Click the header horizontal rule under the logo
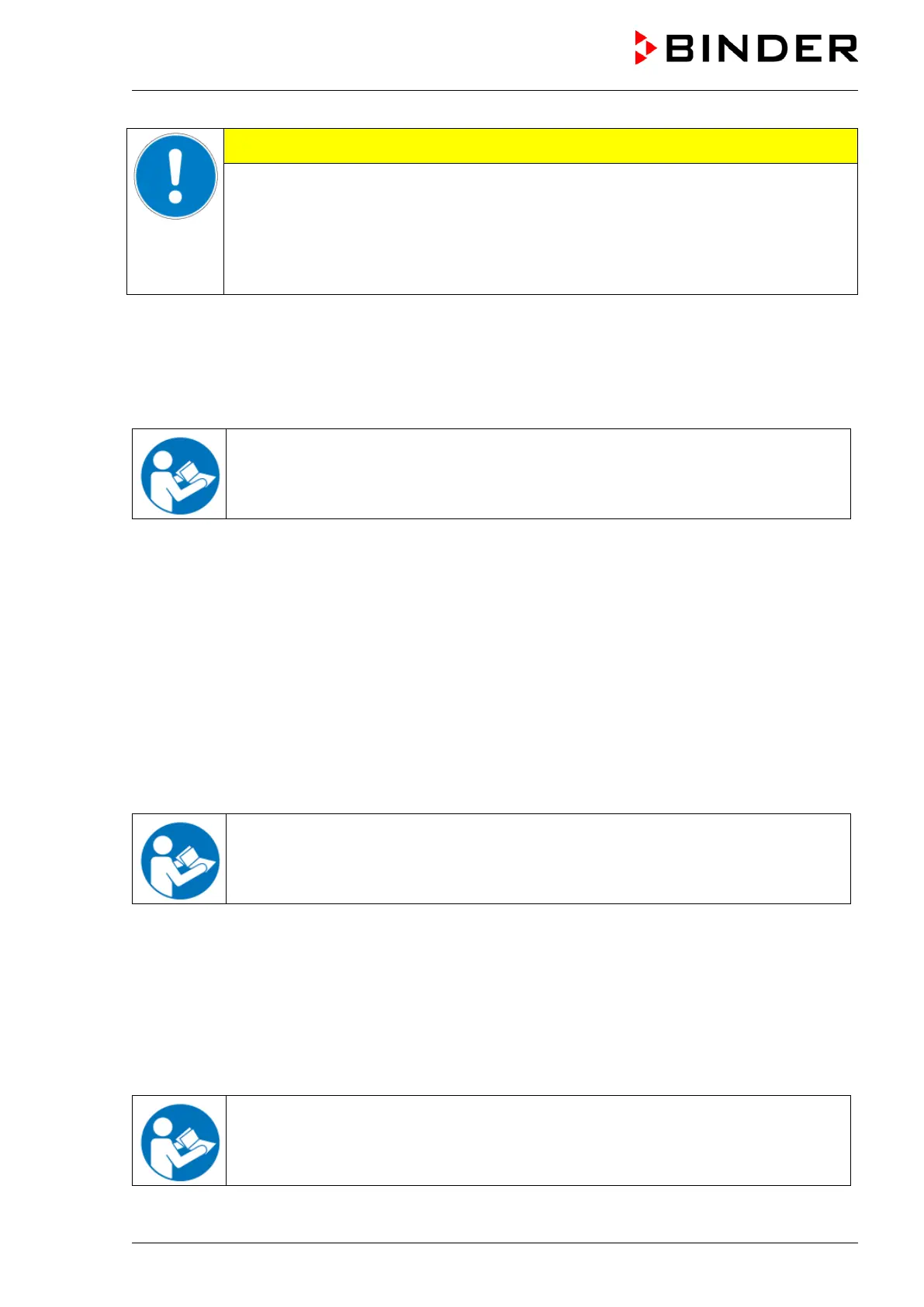 (494, 91)
